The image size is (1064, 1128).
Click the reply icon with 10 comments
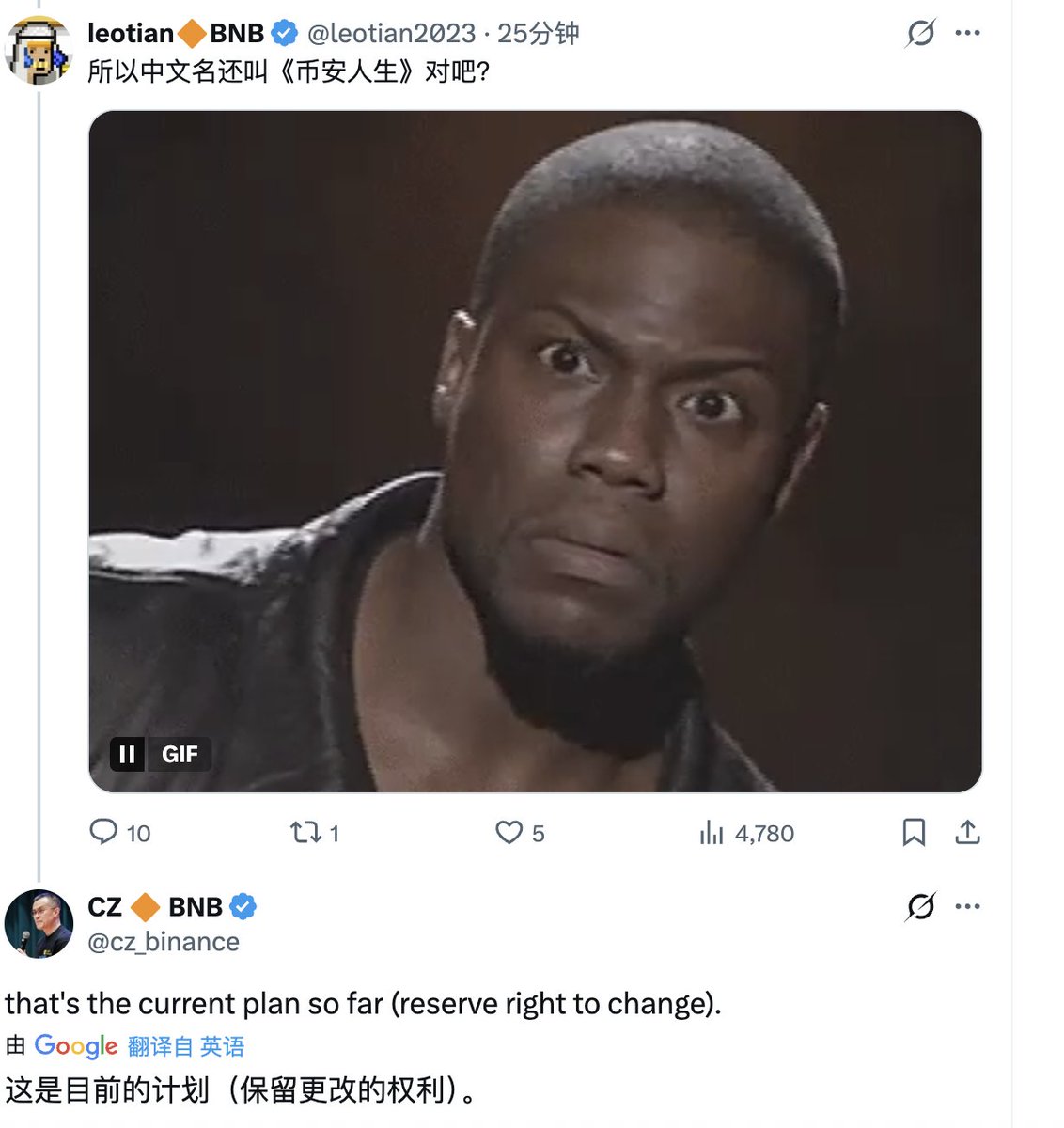[x=103, y=832]
